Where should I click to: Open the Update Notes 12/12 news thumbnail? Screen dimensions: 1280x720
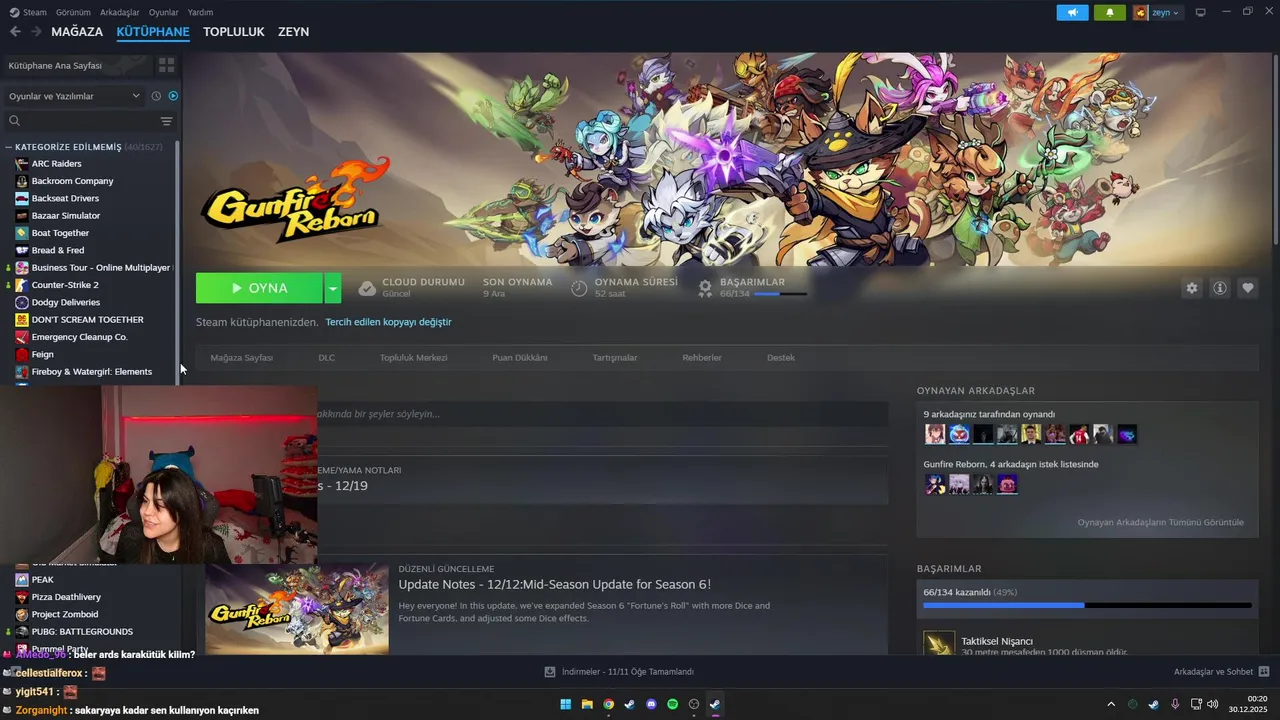coord(297,609)
